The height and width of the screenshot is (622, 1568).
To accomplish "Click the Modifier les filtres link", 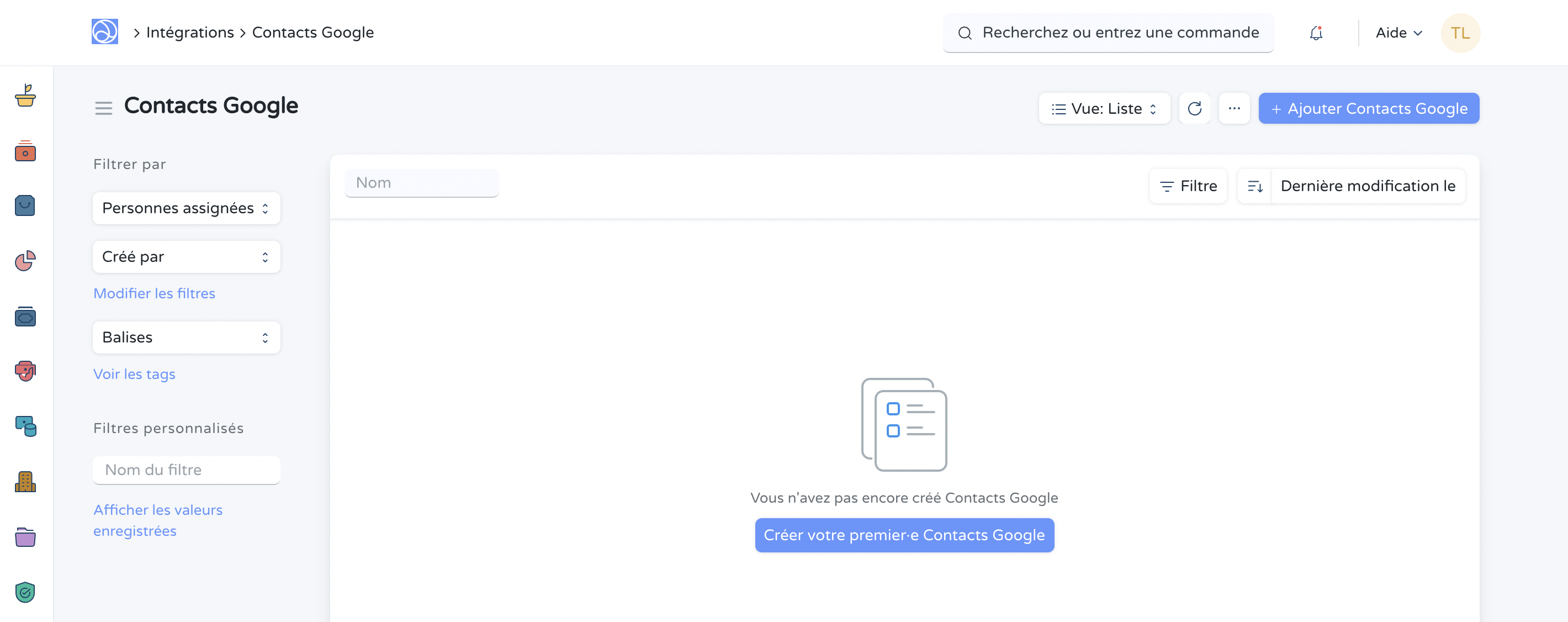I will (154, 293).
